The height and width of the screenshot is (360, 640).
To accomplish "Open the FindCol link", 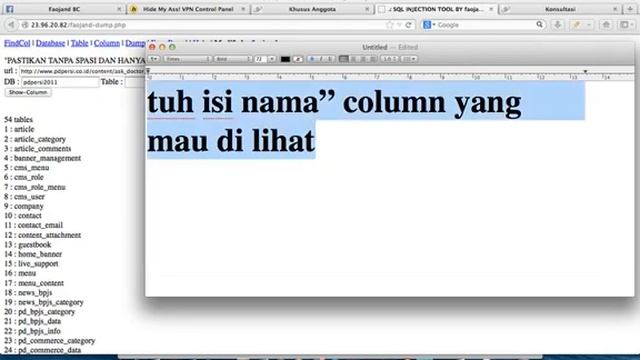I will pos(17,43).
